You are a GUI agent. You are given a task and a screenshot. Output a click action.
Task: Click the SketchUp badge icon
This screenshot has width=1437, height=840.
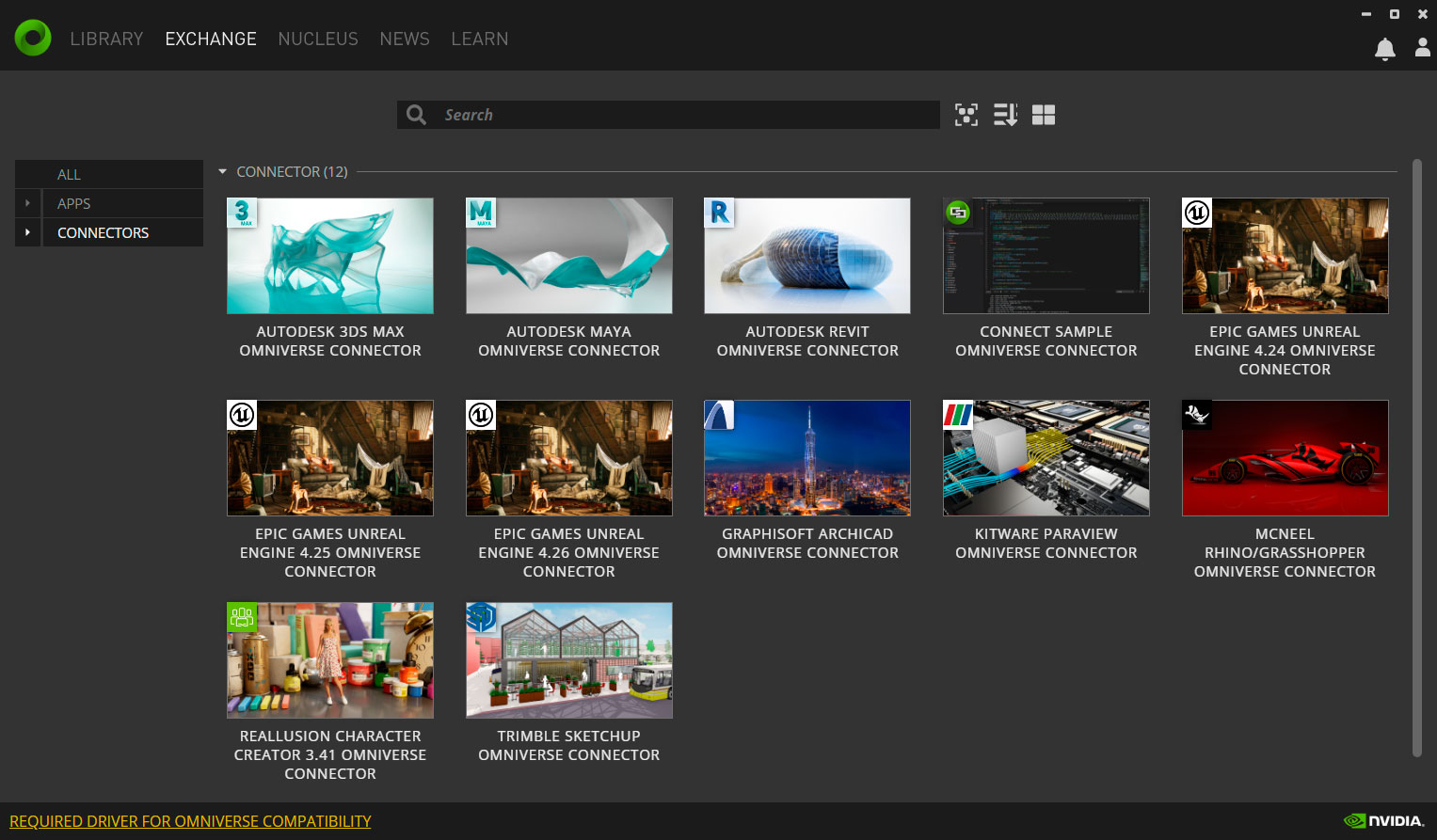click(x=481, y=617)
